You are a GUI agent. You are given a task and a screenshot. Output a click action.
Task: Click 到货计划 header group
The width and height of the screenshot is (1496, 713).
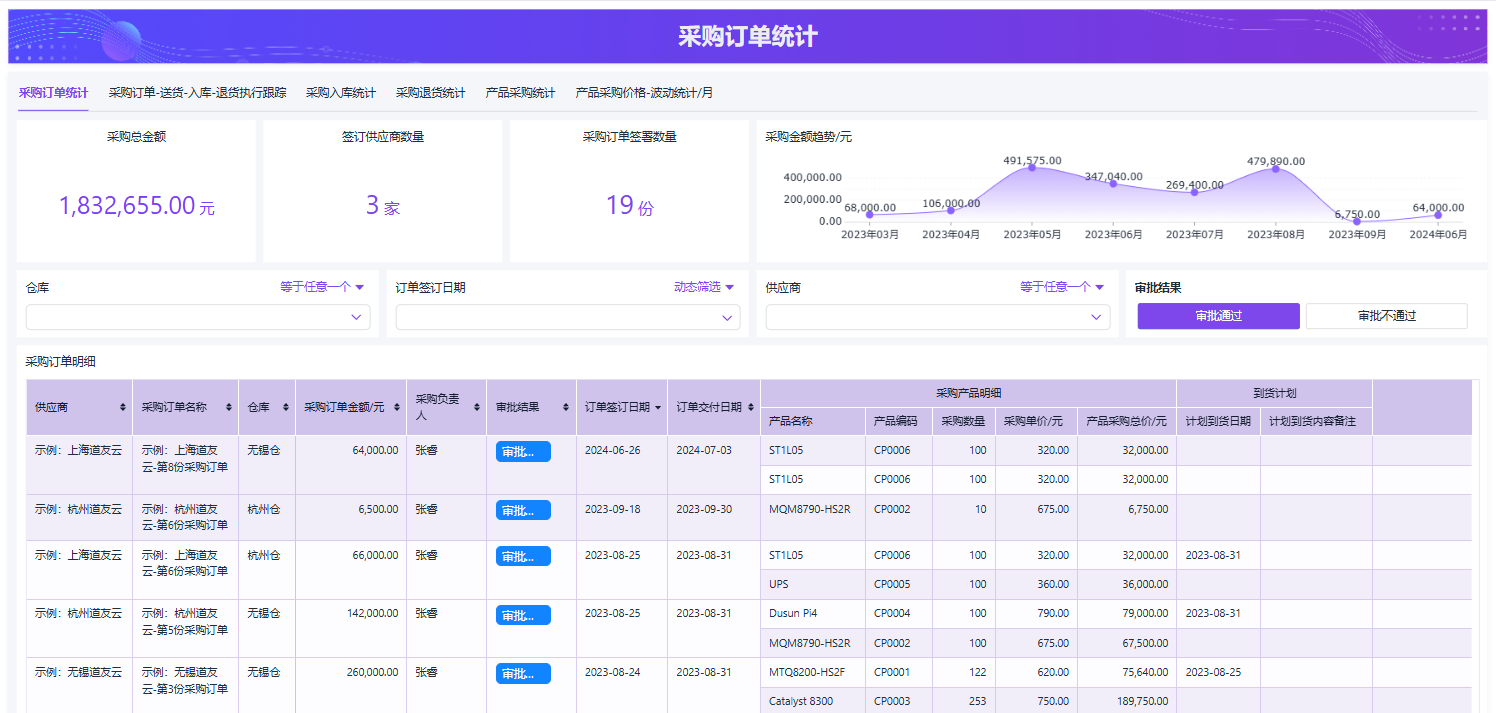click(1274, 393)
